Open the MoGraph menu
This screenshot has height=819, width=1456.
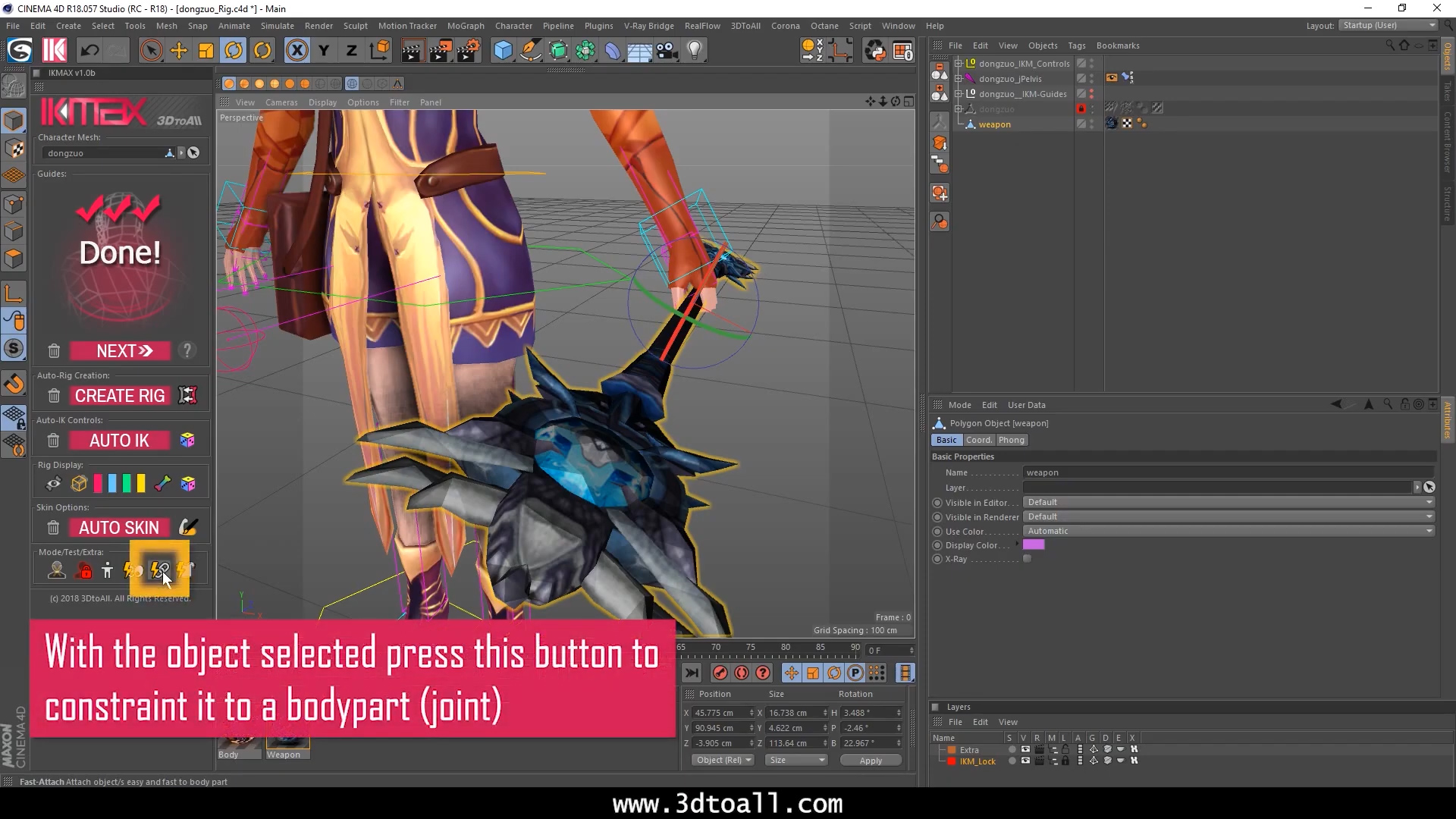point(466,26)
